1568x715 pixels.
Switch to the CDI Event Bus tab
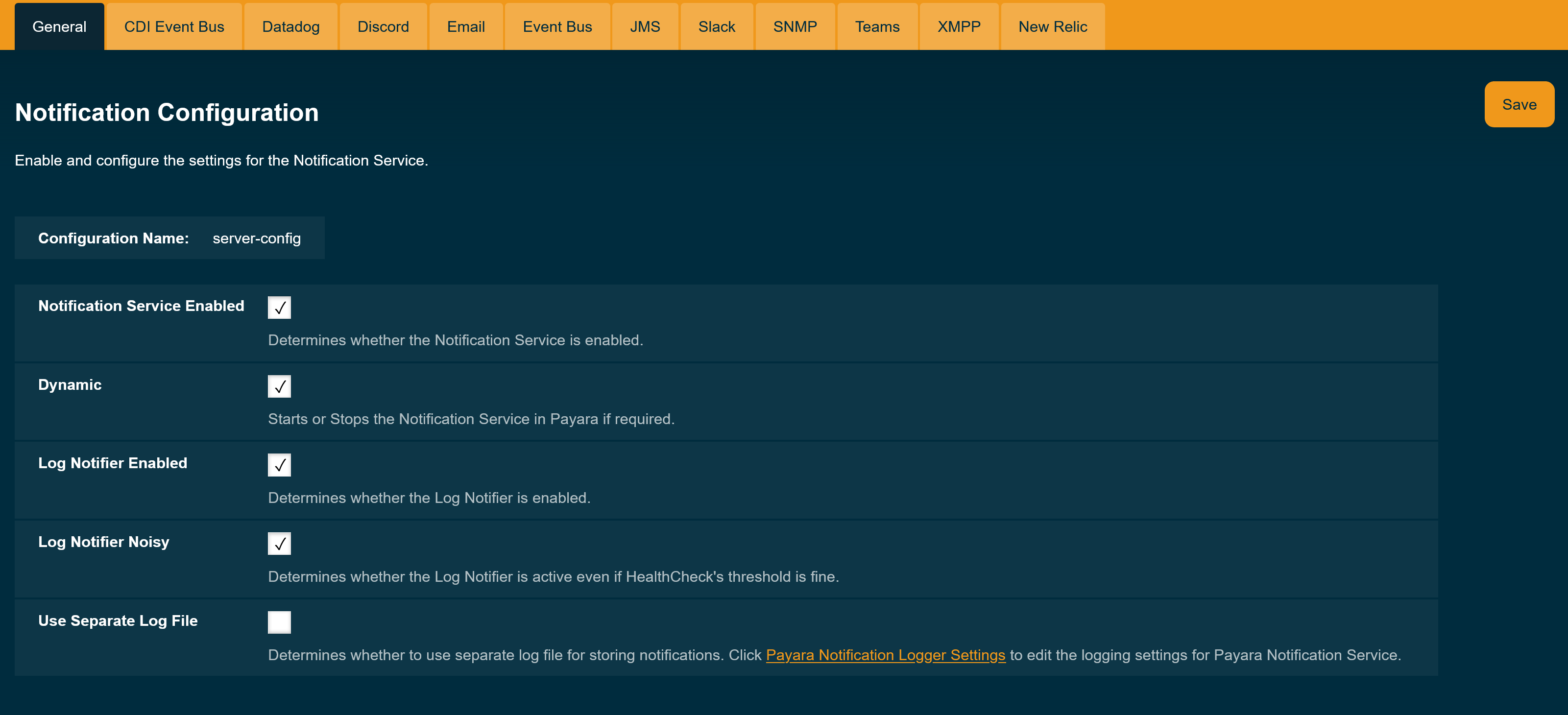(173, 26)
